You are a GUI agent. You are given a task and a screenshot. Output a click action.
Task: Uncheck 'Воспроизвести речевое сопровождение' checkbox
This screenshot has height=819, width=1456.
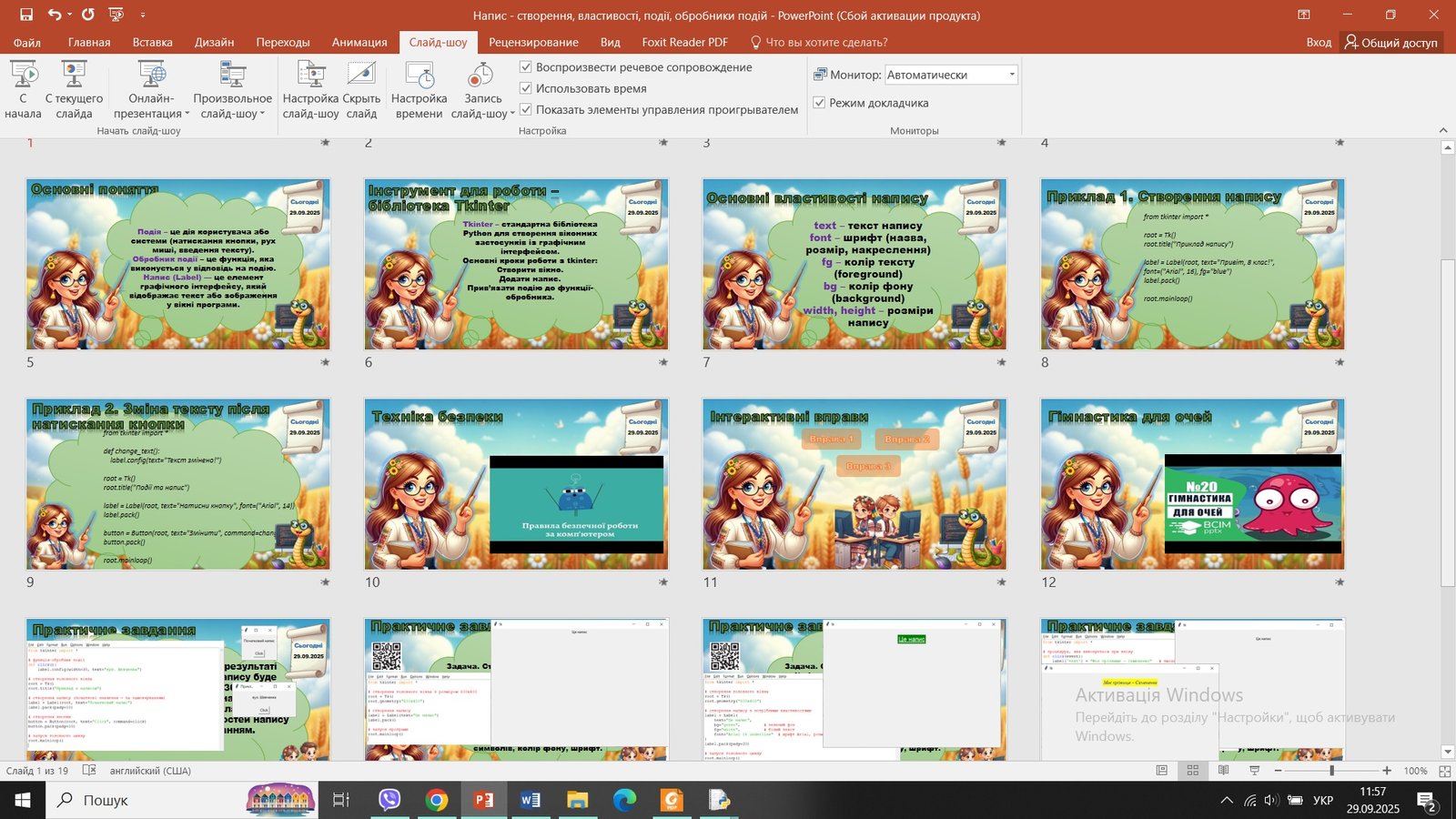(525, 67)
